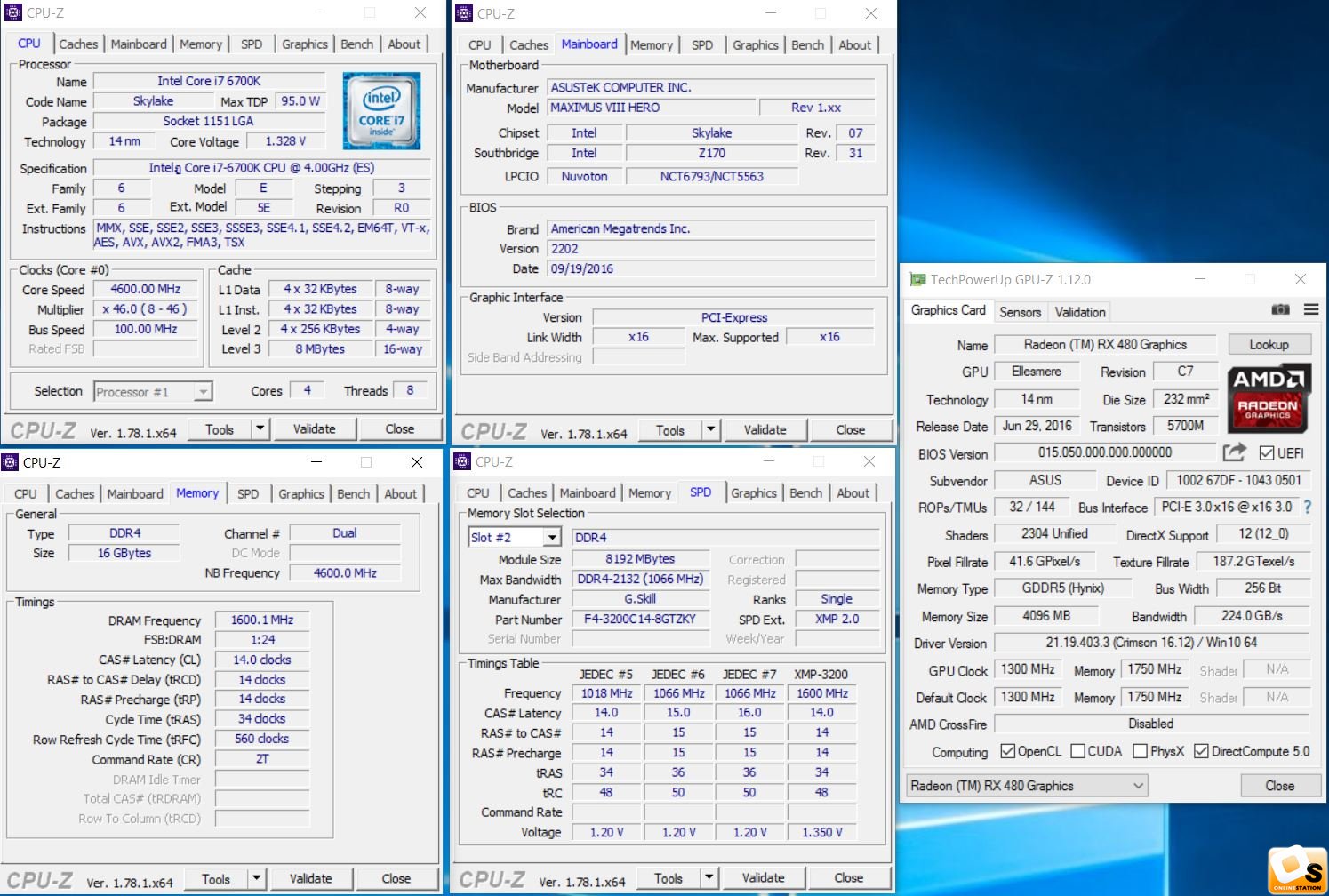Toggle the UEFI checkbox in GPU-Z

click(x=1267, y=453)
